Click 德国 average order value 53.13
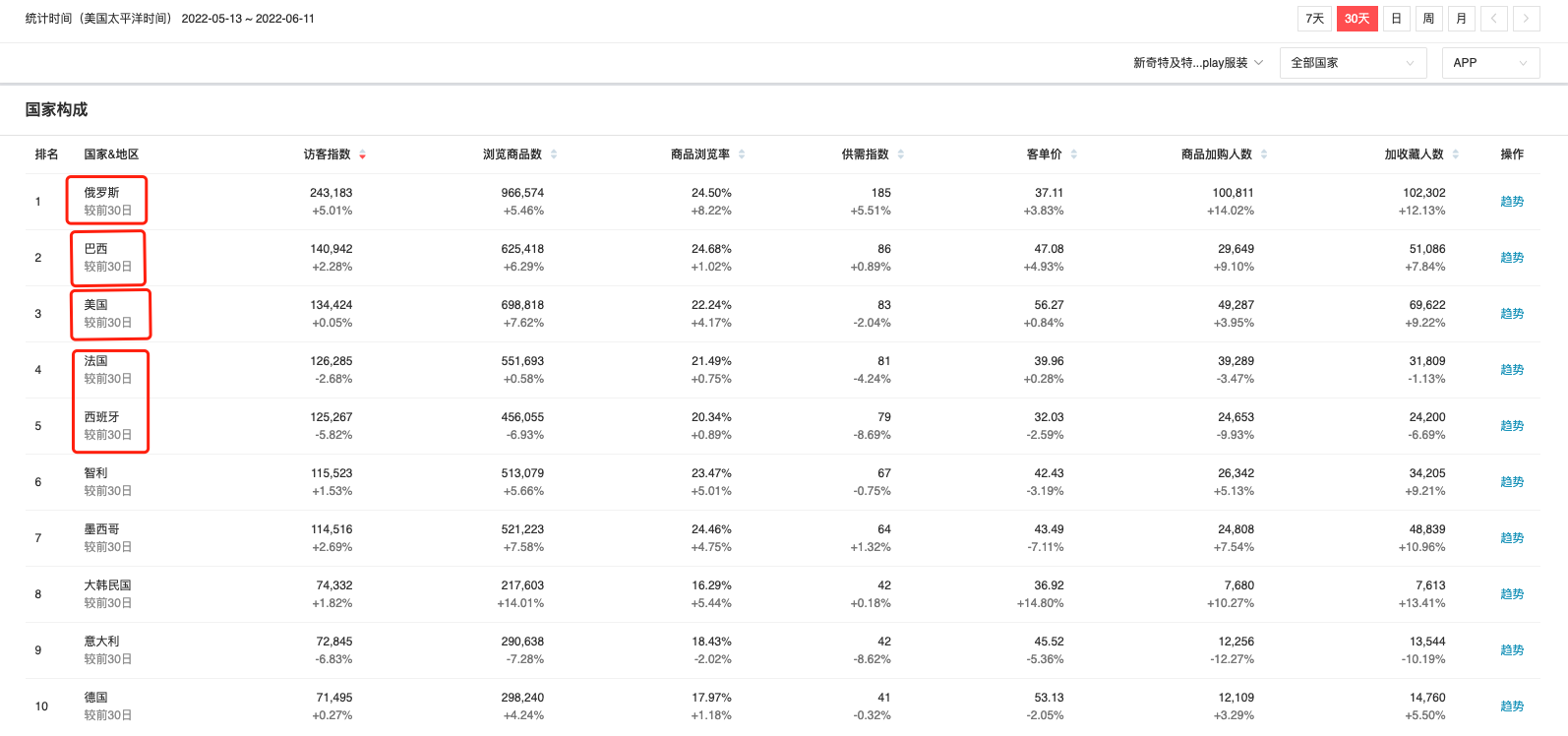This screenshot has width=1568, height=736. pos(1049,698)
